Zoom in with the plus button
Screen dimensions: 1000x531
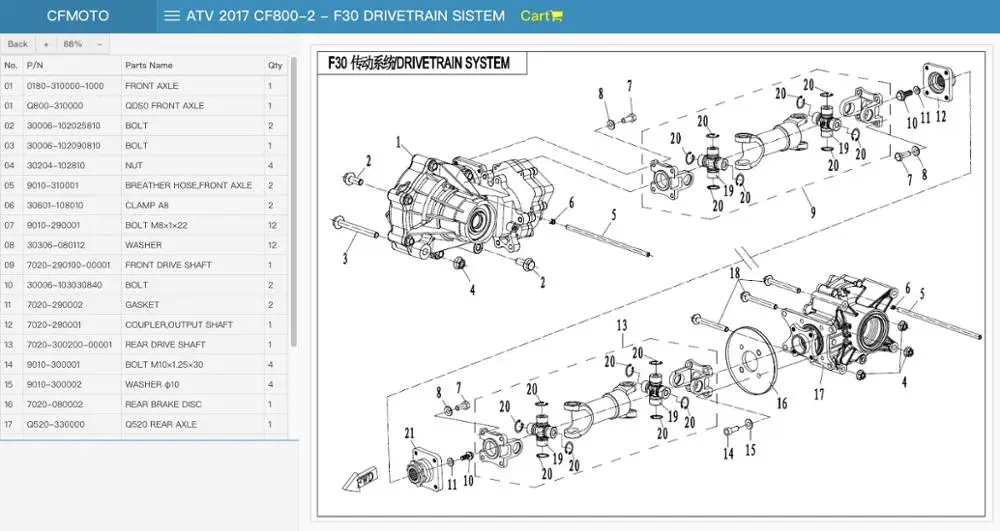pos(46,44)
